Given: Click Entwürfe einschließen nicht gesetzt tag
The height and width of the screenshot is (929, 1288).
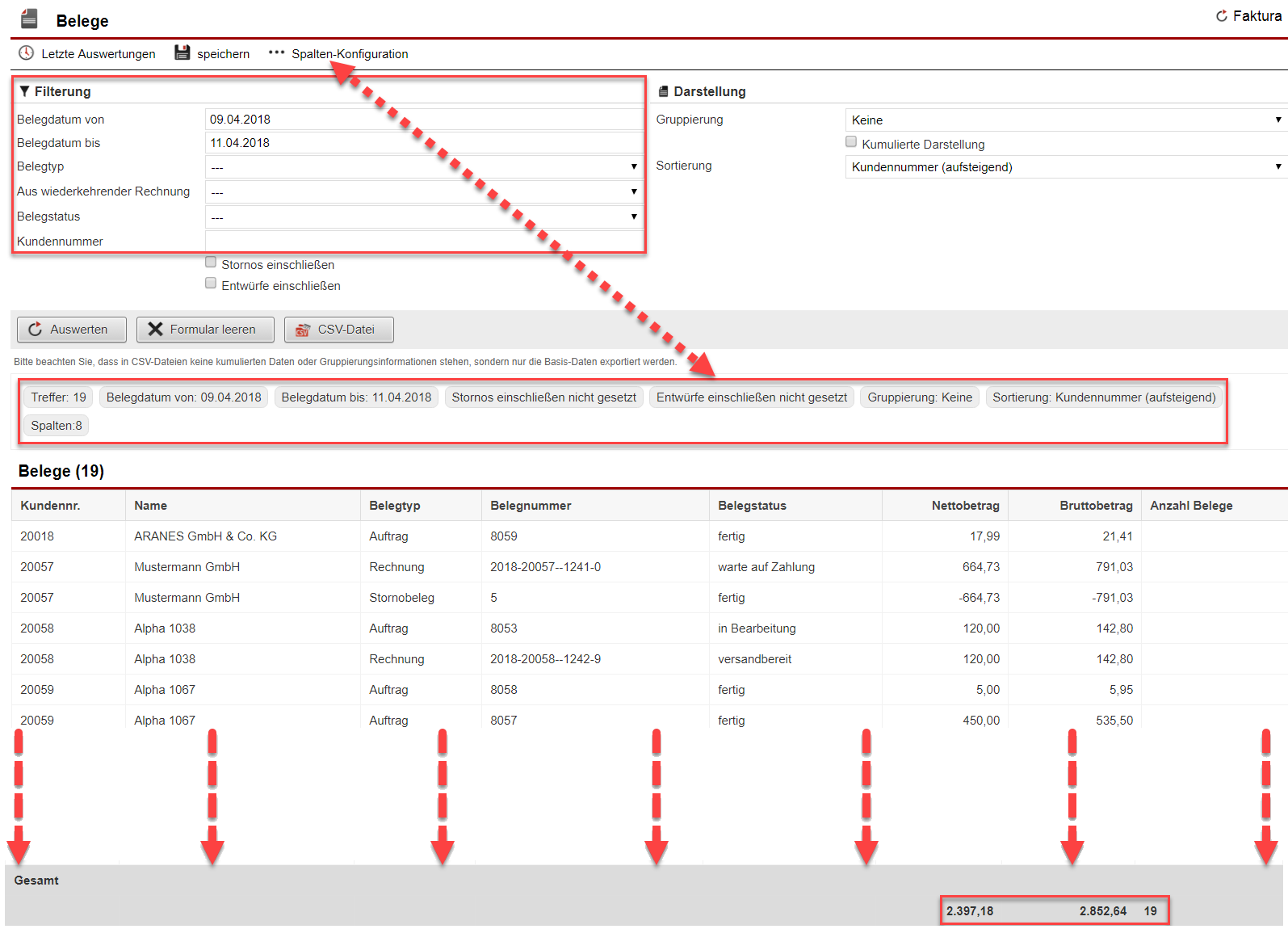Looking at the screenshot, I should pos(752,397).
